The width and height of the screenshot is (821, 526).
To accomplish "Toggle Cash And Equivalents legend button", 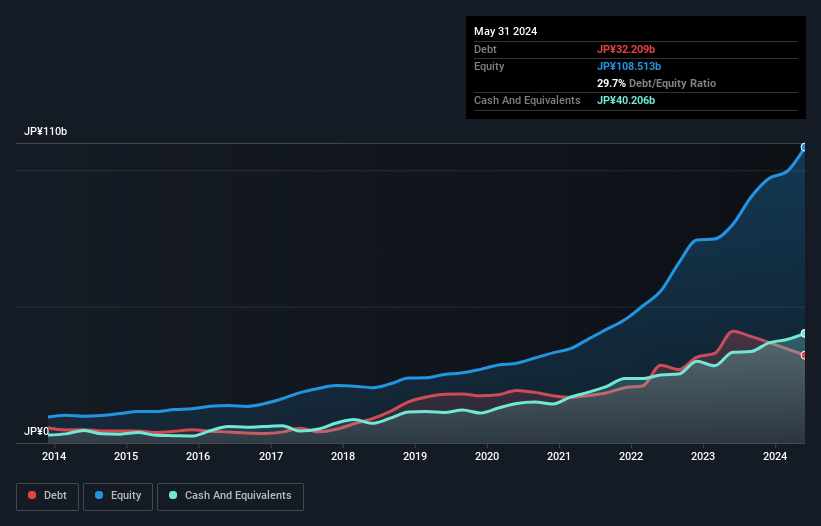I will pyautogui.click(x=230, y=496).
